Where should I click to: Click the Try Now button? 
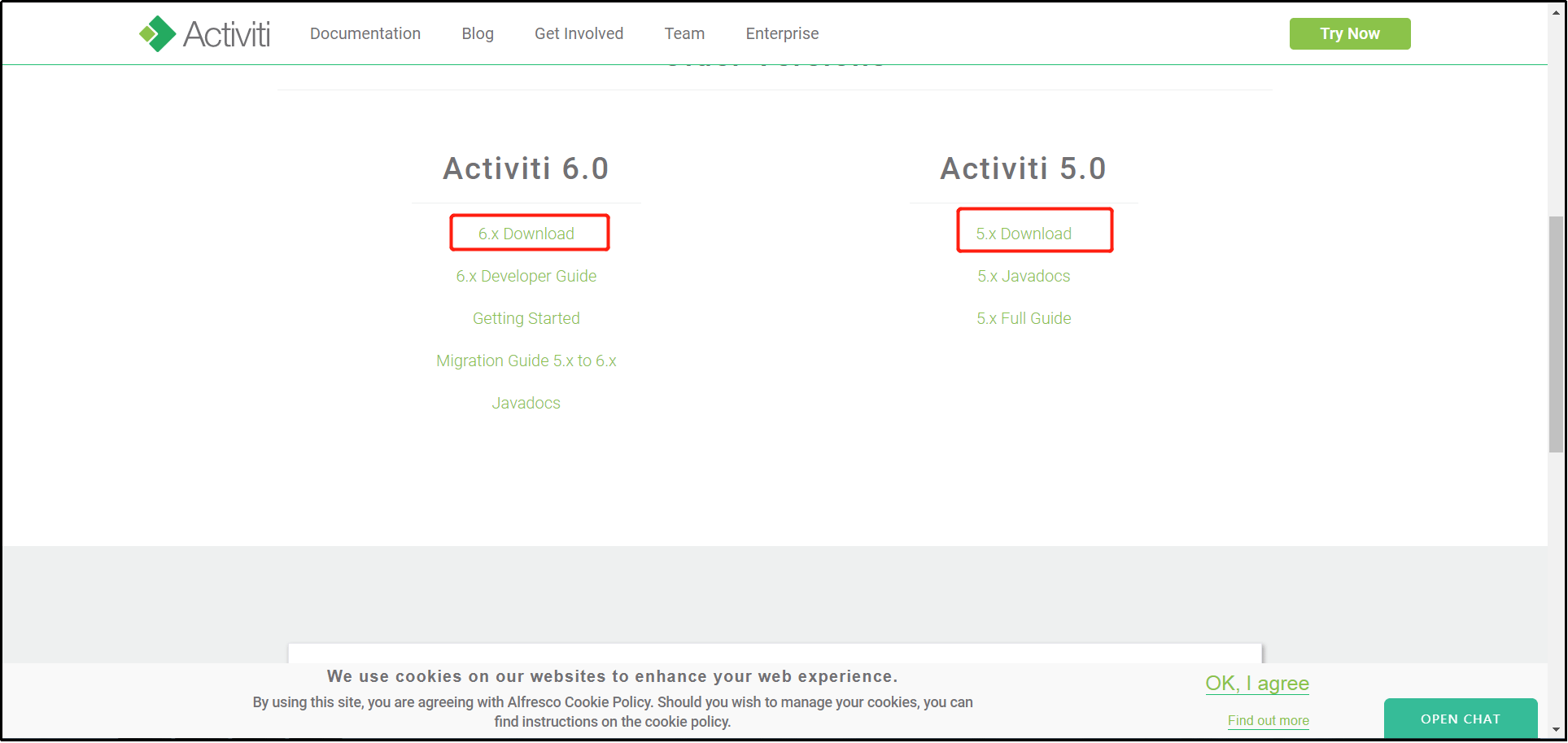tap(1349, 33)
